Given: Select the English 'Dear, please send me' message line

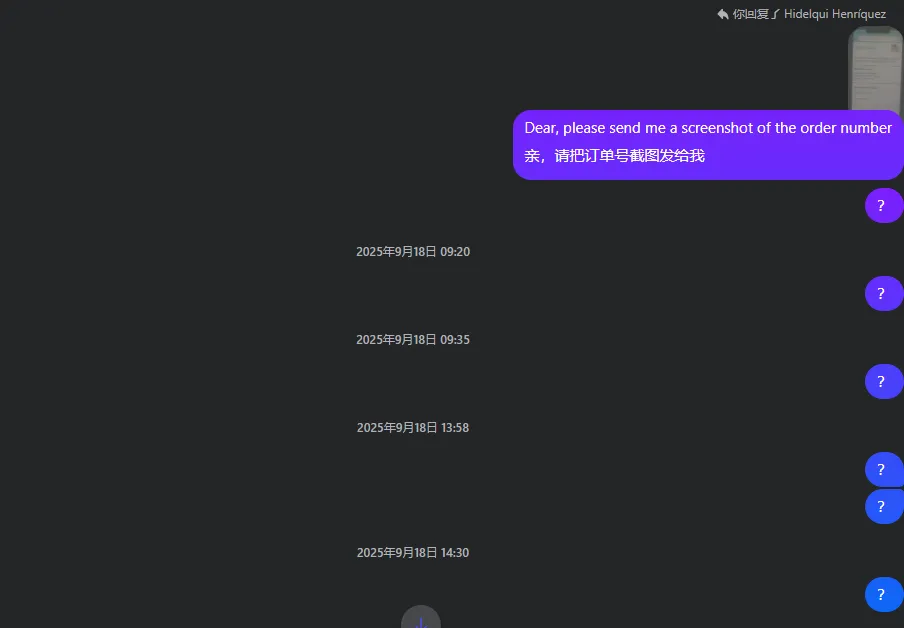Looking at the screenshot, I should coord(708,127).
